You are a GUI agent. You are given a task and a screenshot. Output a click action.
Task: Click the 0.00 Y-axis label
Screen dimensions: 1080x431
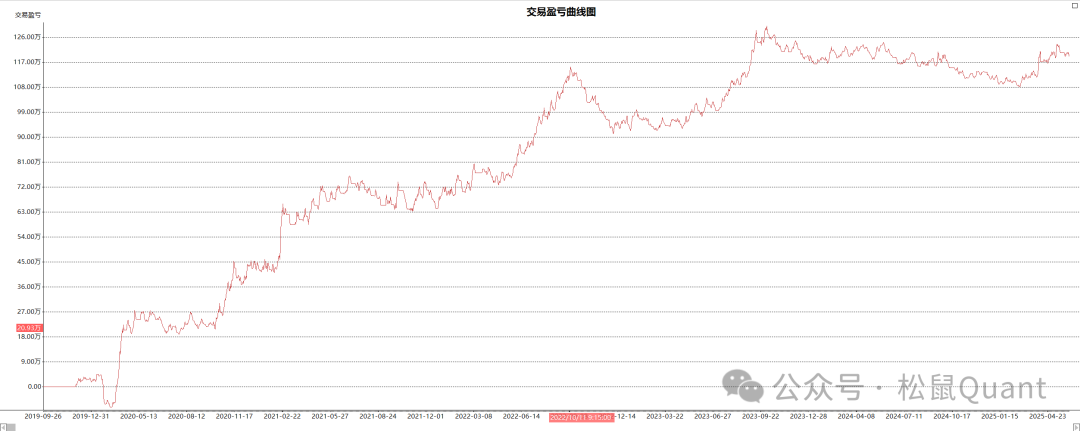34,387
